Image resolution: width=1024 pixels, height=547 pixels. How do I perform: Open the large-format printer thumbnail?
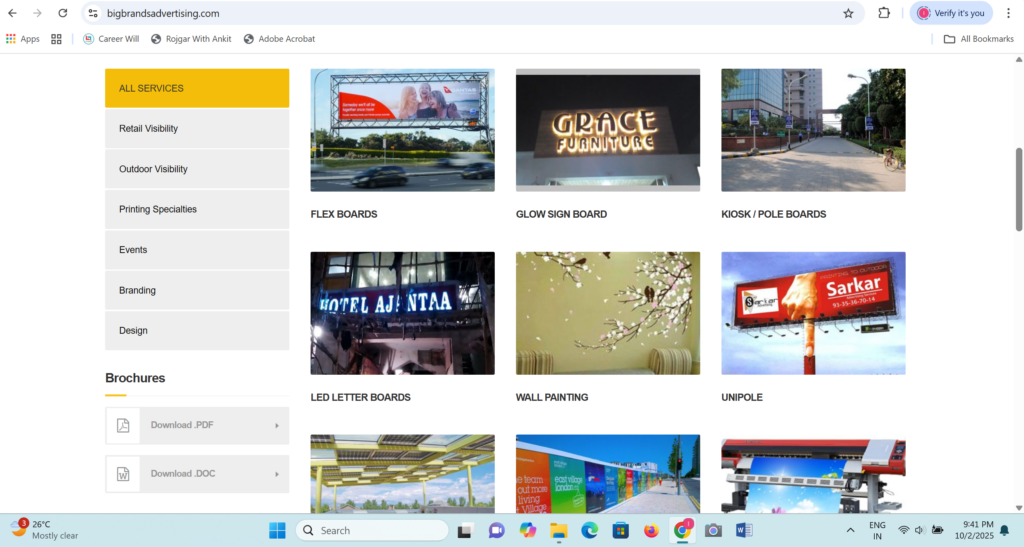coord(813,474)
